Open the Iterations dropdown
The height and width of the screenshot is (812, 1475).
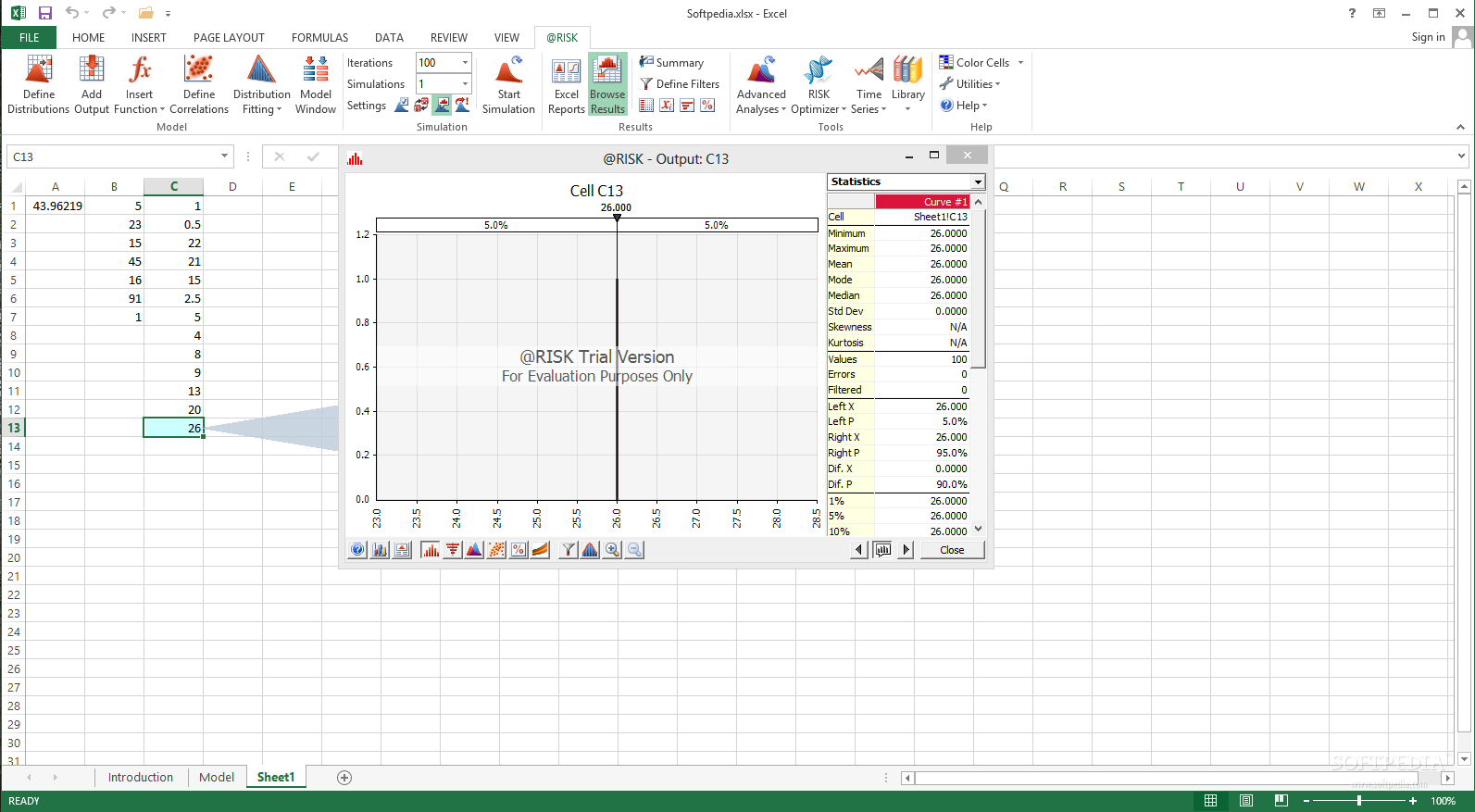tap(465, 62)
